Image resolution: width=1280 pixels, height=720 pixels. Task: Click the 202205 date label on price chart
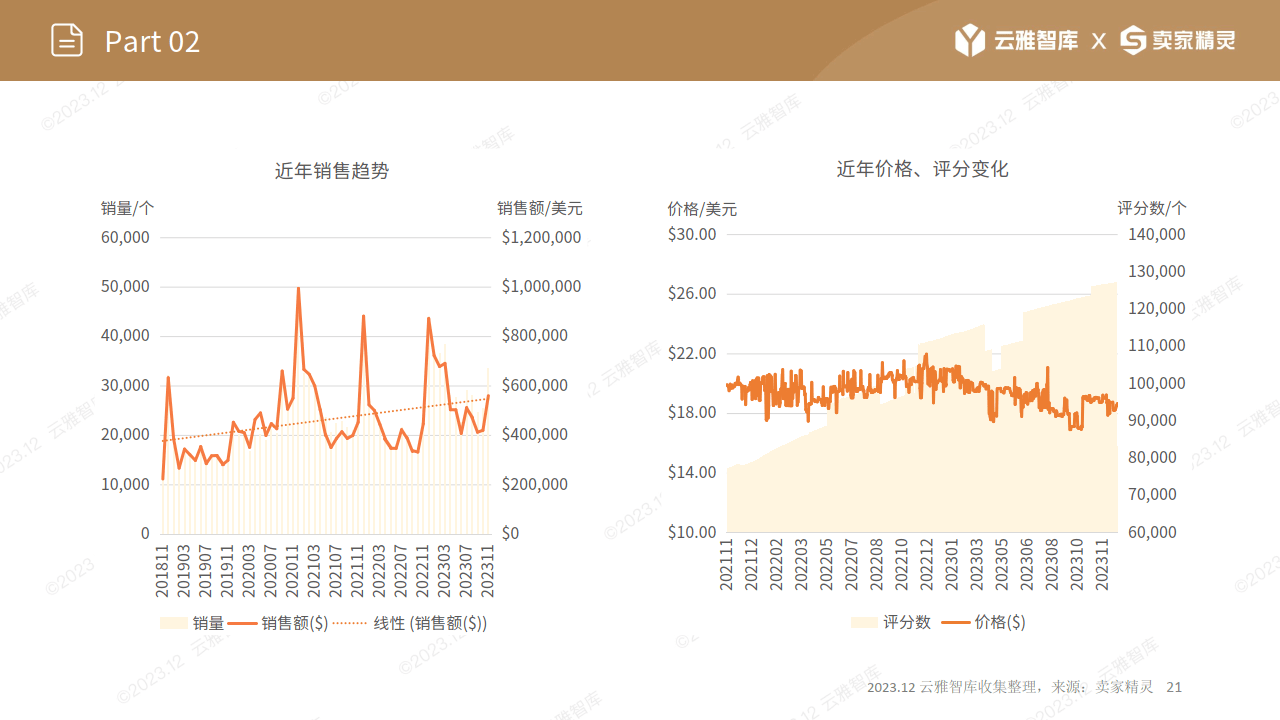click(826, 564)
